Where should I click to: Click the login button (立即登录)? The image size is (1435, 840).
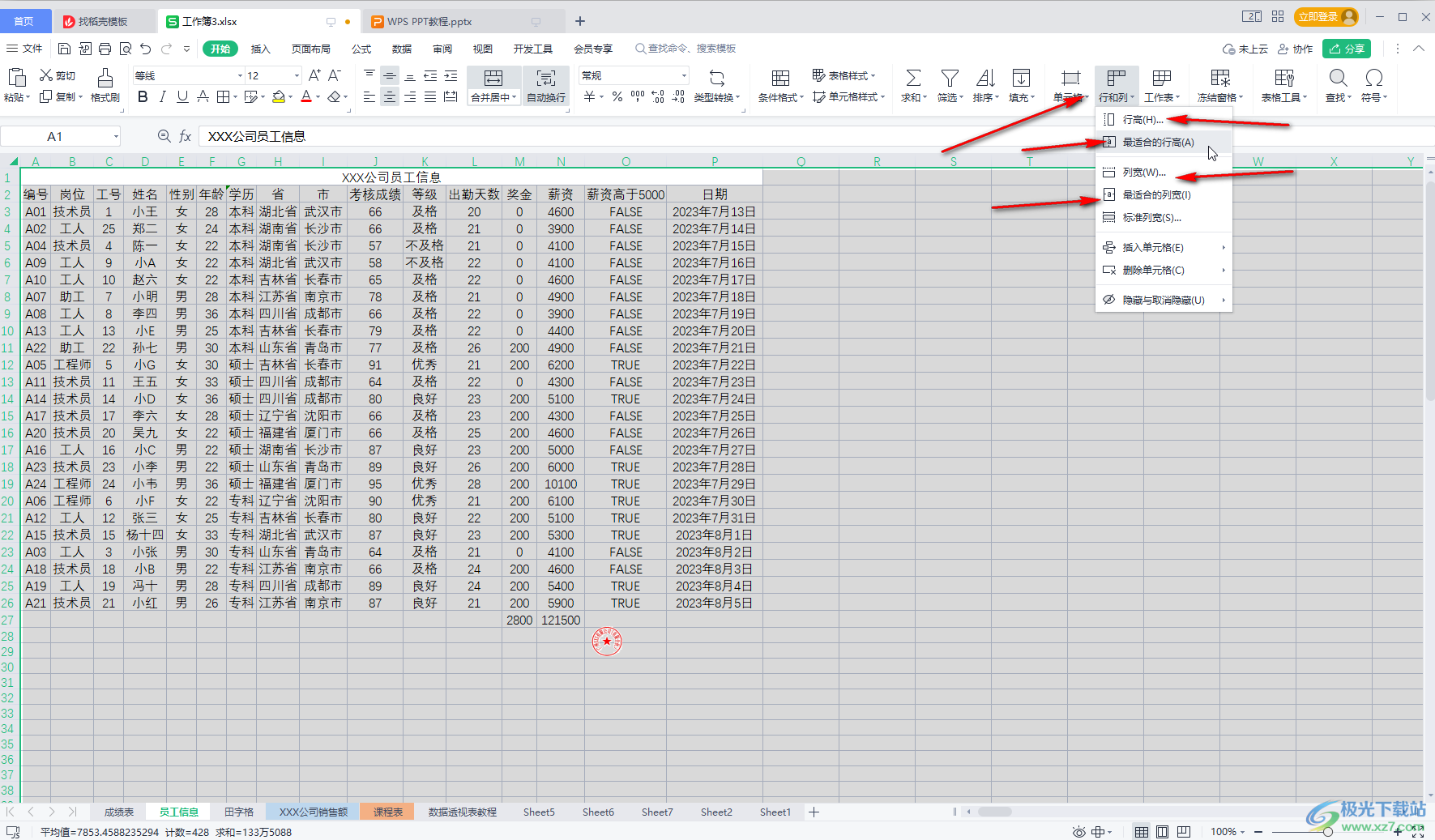[1326, 16]
